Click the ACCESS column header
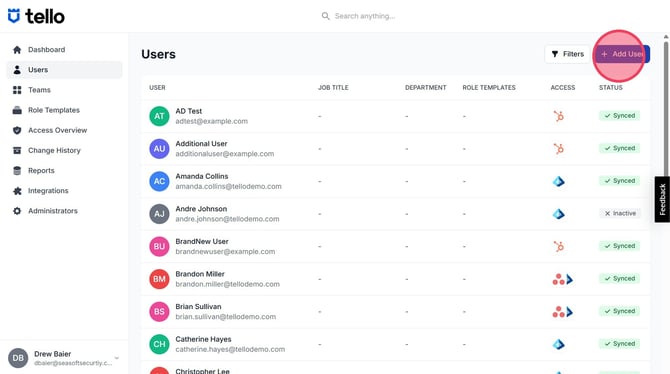This screenshot has height=374, width=670. coord(563,88)
